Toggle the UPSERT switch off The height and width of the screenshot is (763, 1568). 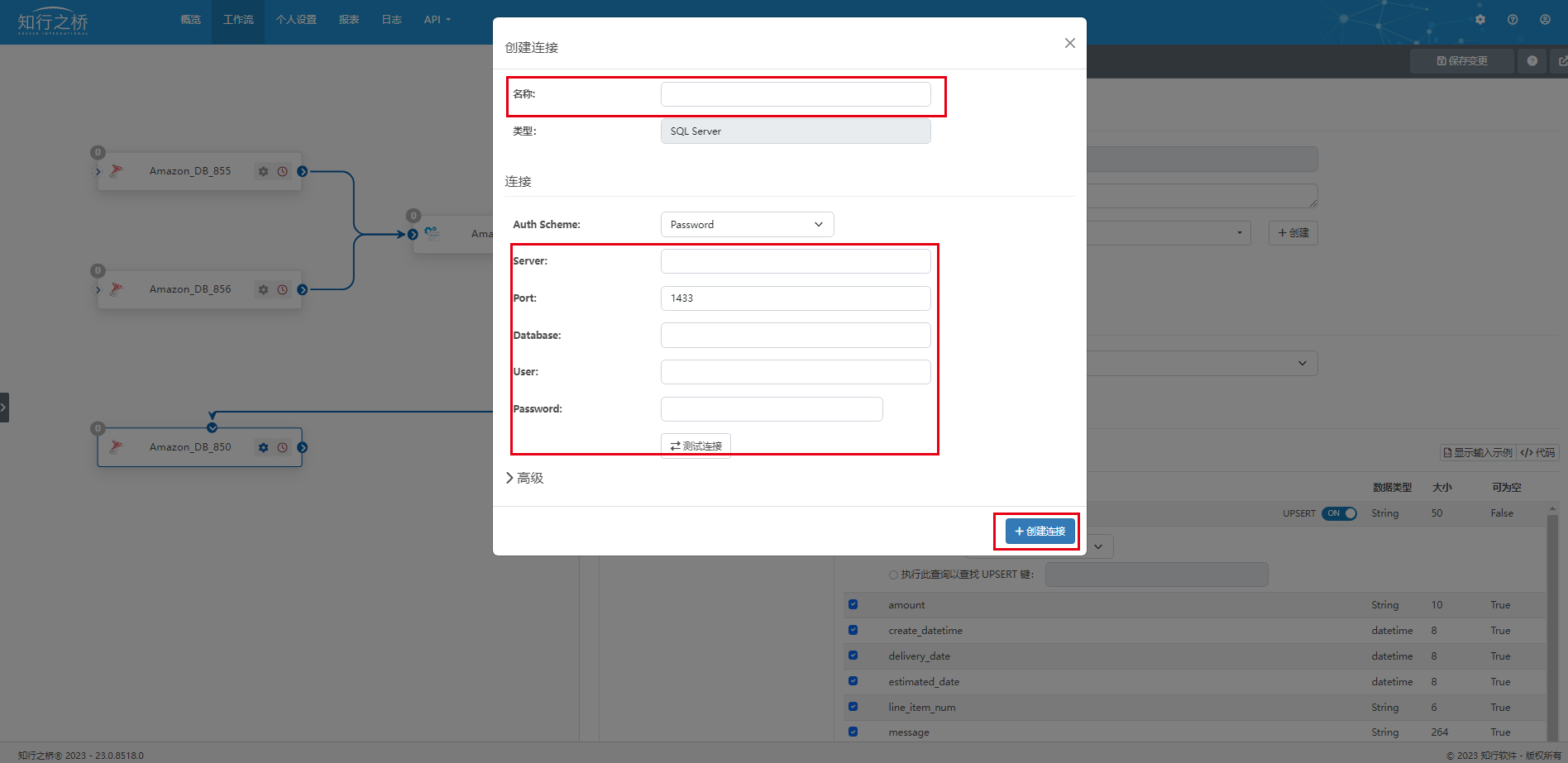point(1339,513)
